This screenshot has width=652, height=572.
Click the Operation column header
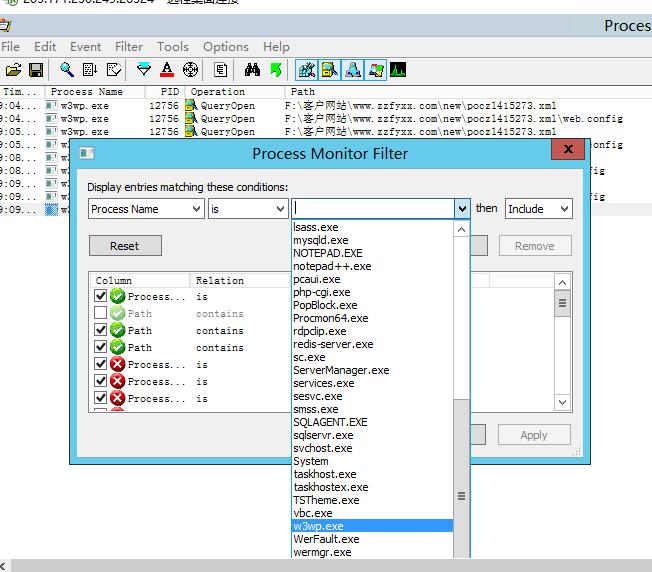tap(235, 91)
